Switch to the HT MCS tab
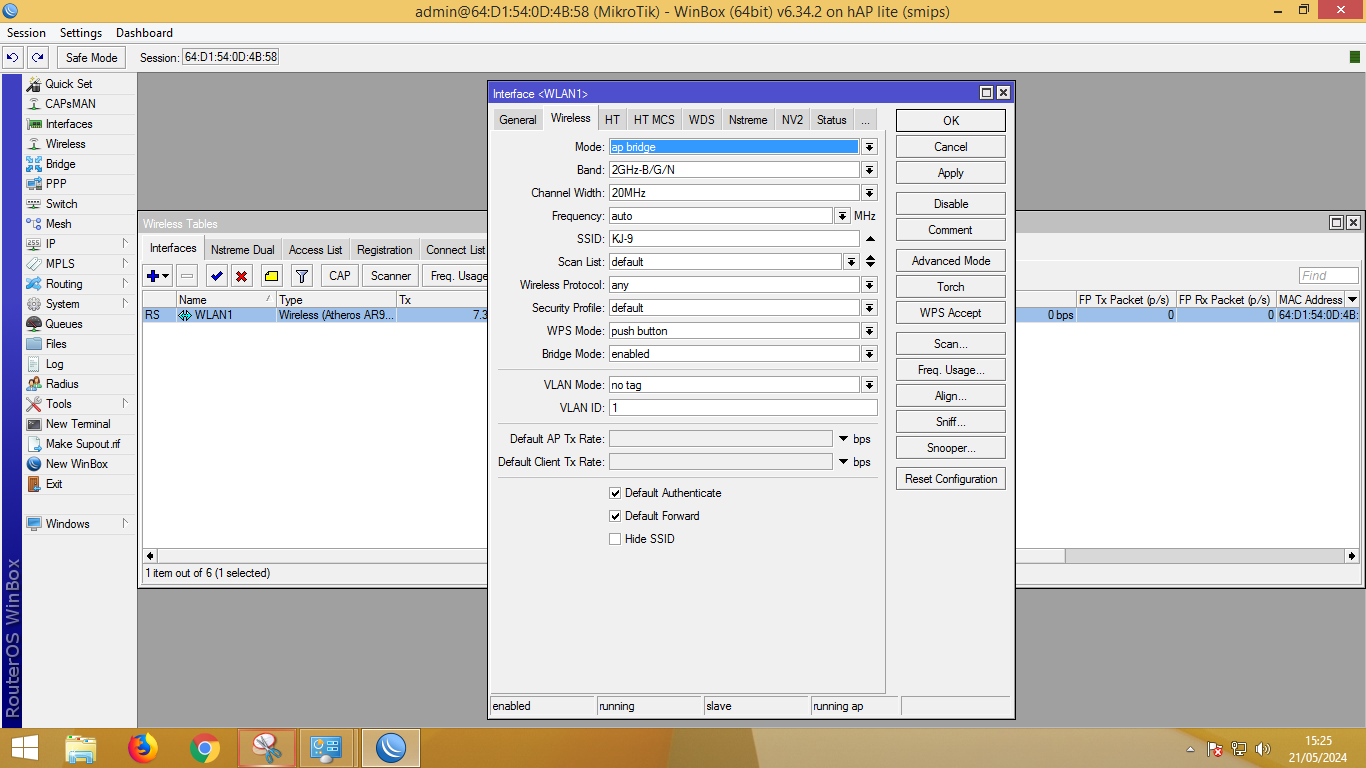The image size is (1366, 768). pyautogui.click(x=654, y=120)
